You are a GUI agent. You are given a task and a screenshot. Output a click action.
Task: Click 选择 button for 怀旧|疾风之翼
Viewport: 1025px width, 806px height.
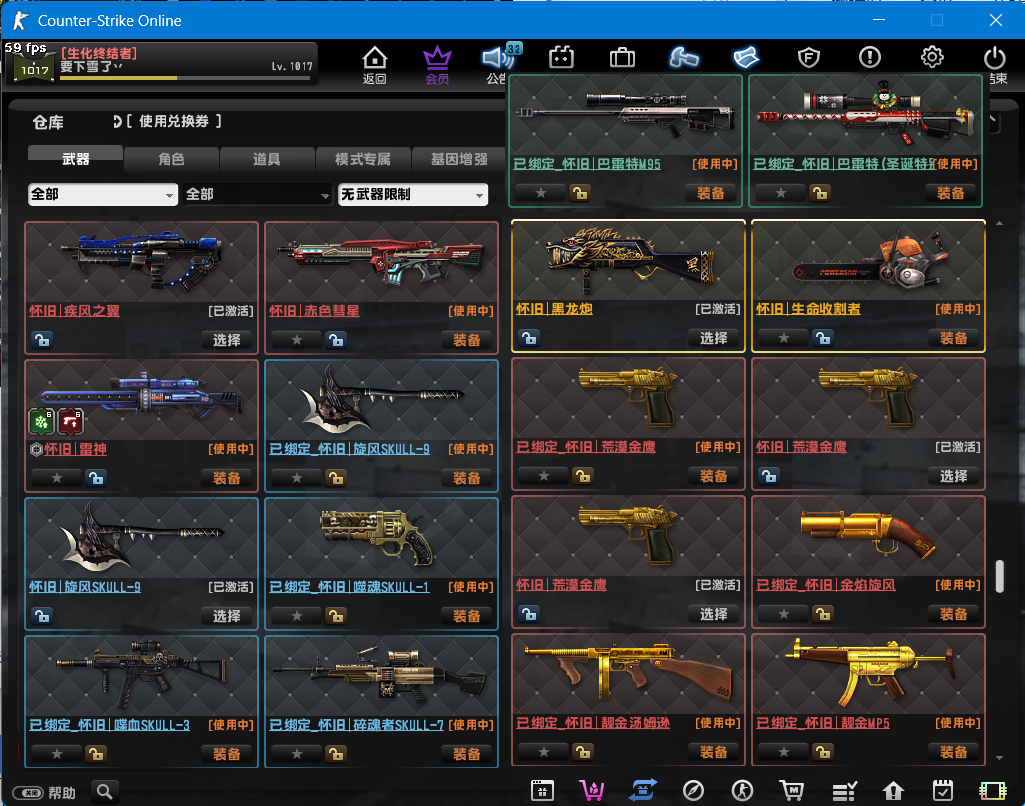[227, 340]
